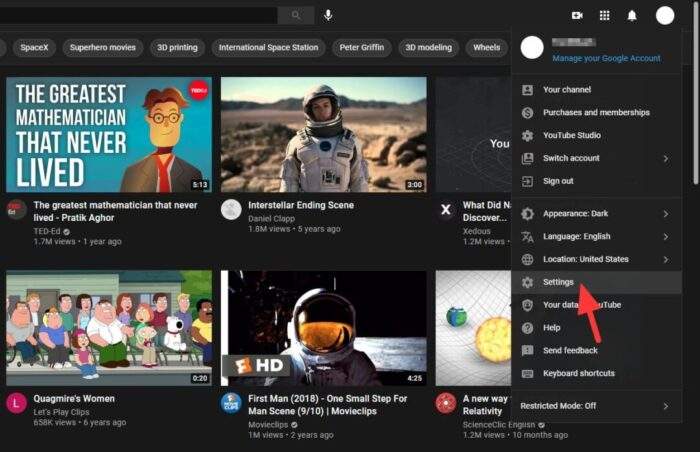Play the Interstellar Ending Scene thumbnail

(324, 134)
